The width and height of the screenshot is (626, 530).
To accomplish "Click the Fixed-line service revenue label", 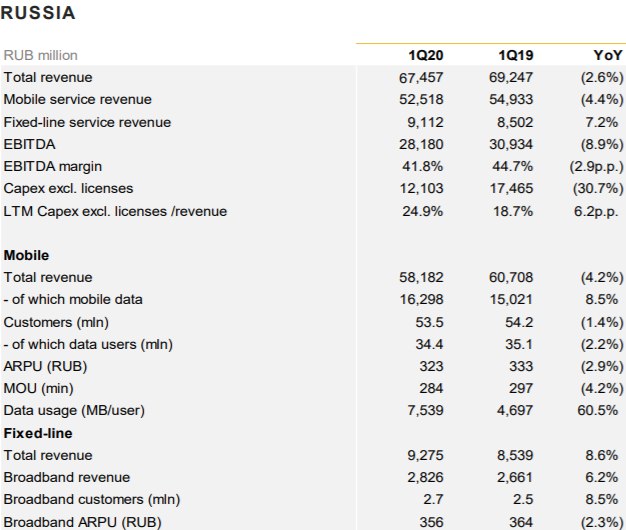I will tap(87, 122).
